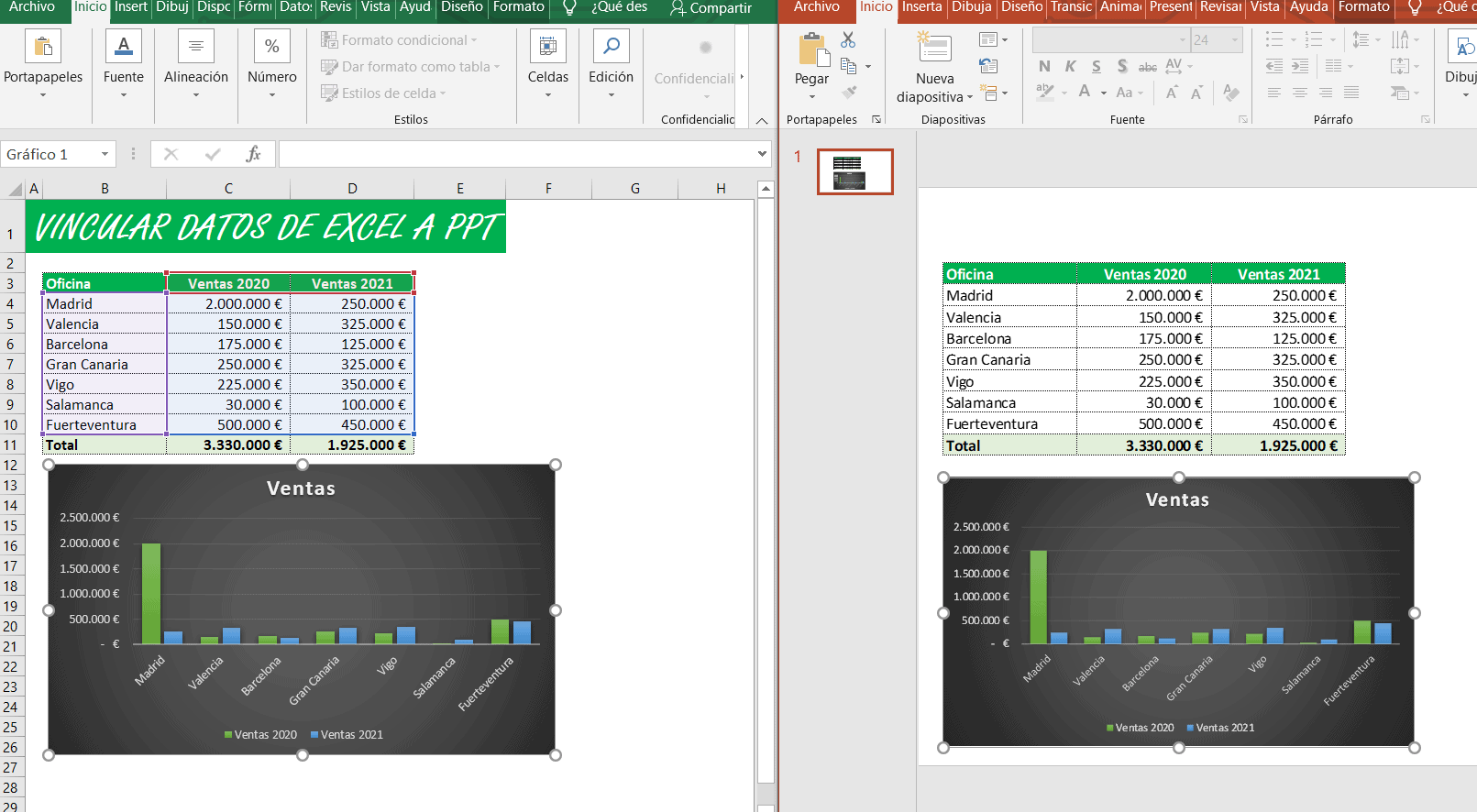Click Estilos de celda in Excel
Screen dimensions: 1477x812
click(383, 93)
